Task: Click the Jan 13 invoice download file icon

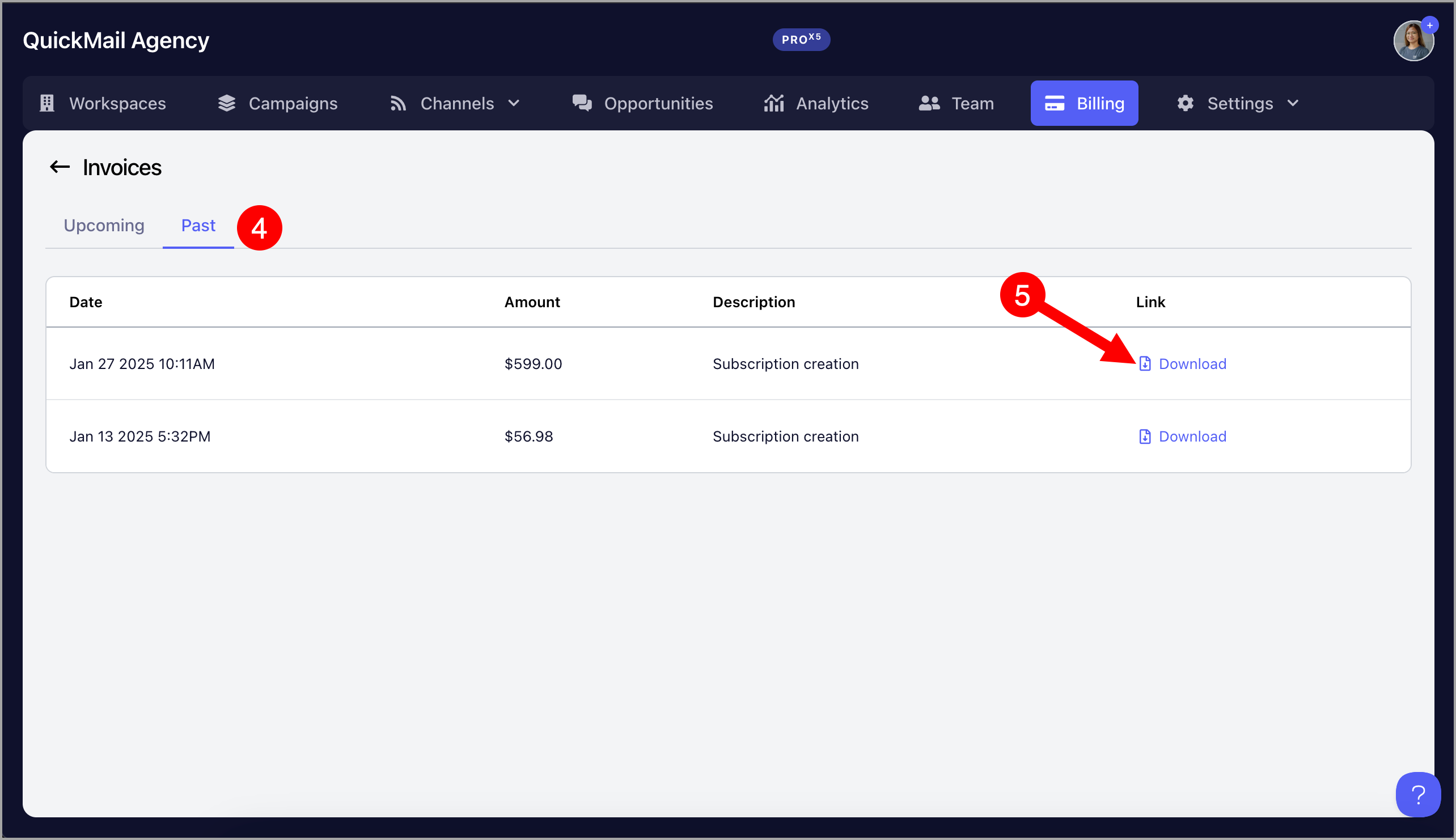Action: (x=1145, y=436)
